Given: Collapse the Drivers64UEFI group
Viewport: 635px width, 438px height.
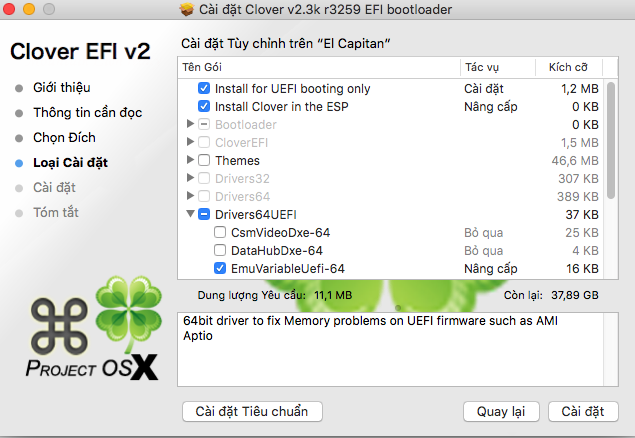Looking at the screenshot, I should point(190,214).
